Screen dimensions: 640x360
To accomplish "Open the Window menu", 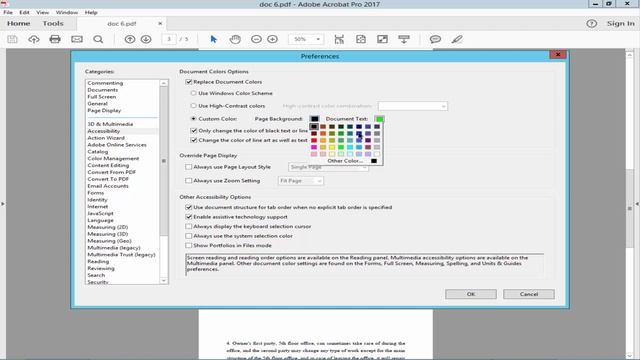I will click(67, 13).
